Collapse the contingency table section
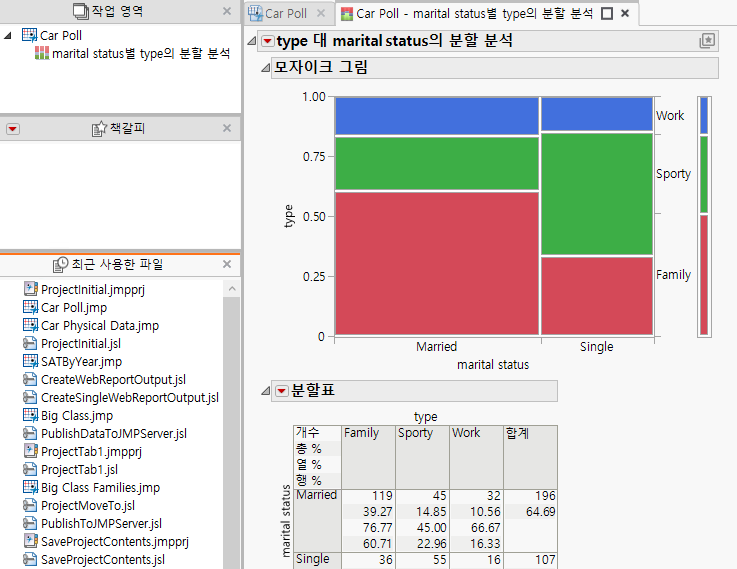 pyautogui.click(x=266, y=391)
